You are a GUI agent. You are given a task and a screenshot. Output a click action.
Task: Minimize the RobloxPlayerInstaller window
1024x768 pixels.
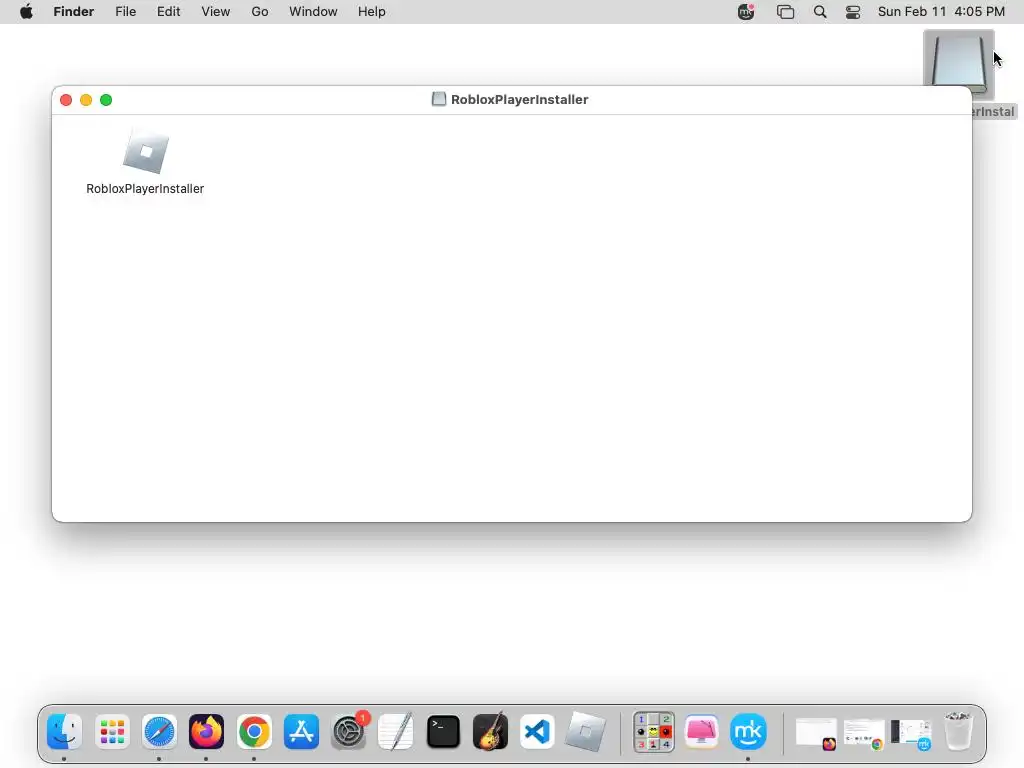tap(86, 100)
